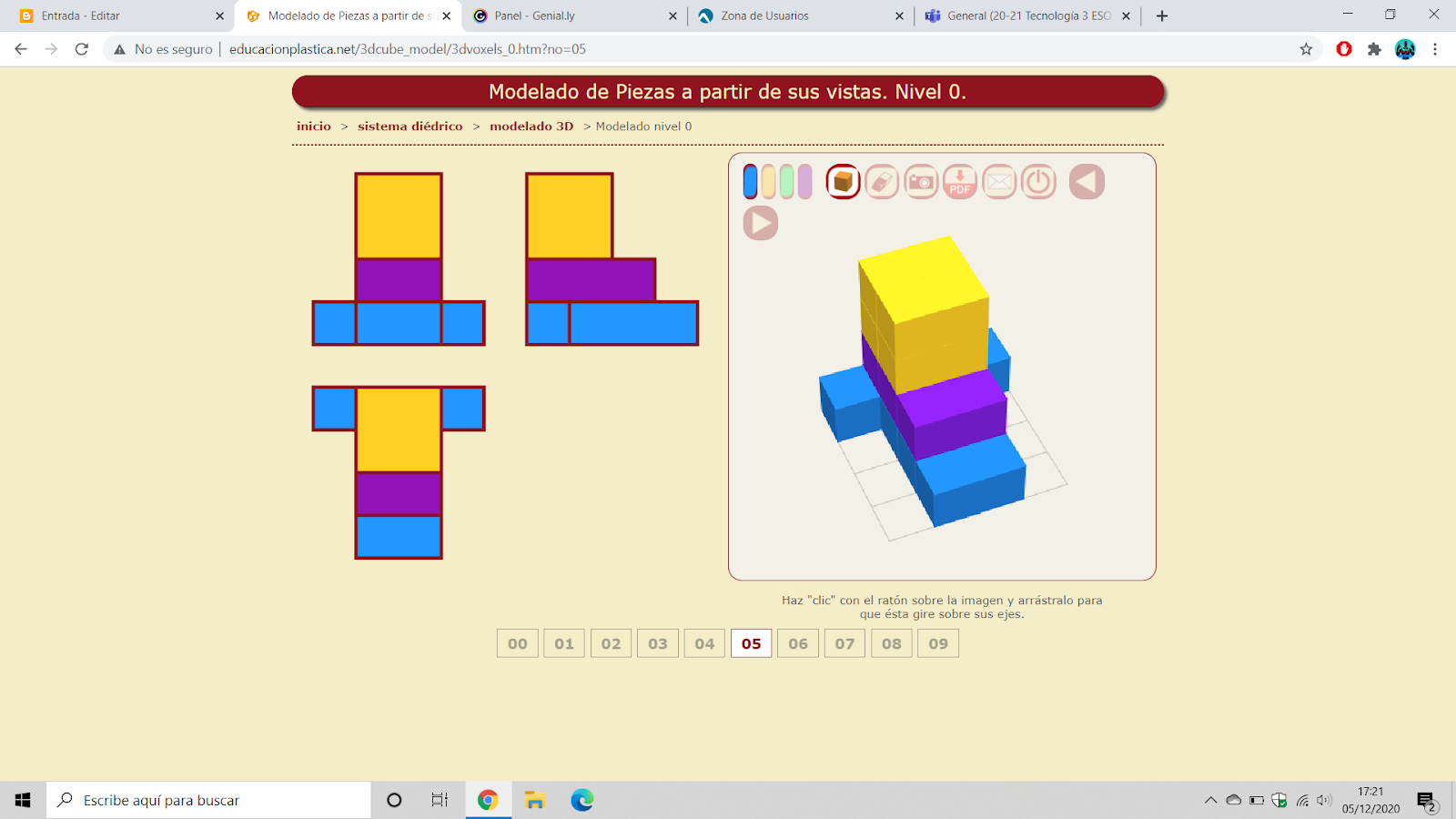
Task: Click the next arrow play button
Action: point(761,223)
